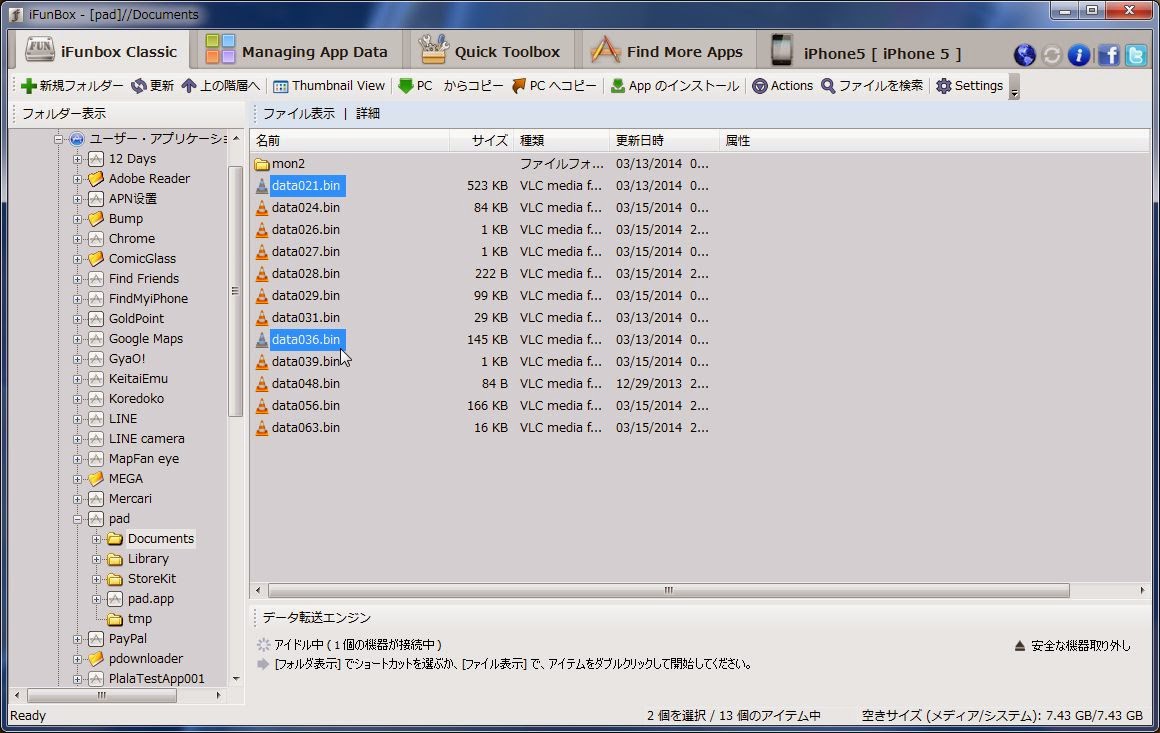Image resolution: width=1160 pixels, height=733 pixels.
Task: Select the mon2 folder
Action: tap(288, 163)
